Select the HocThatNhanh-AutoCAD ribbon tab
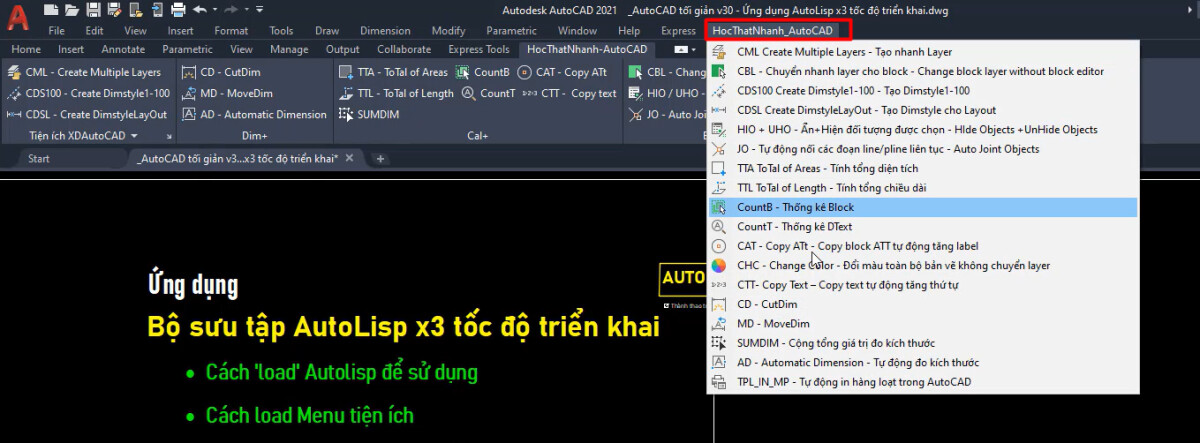The height and width of the screenshot is (443, 1200). (587, 49)
